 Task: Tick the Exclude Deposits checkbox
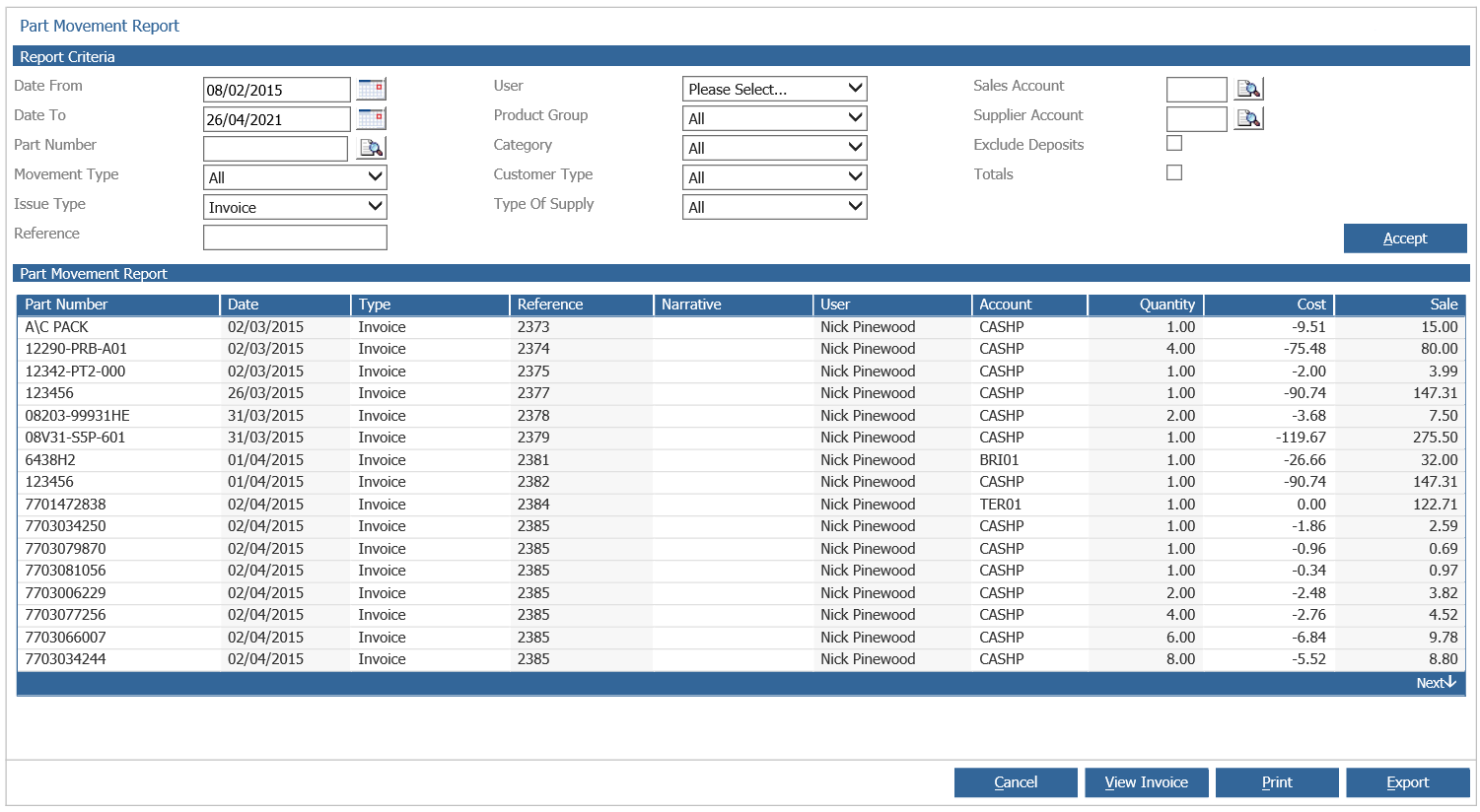pos(1174,143)
